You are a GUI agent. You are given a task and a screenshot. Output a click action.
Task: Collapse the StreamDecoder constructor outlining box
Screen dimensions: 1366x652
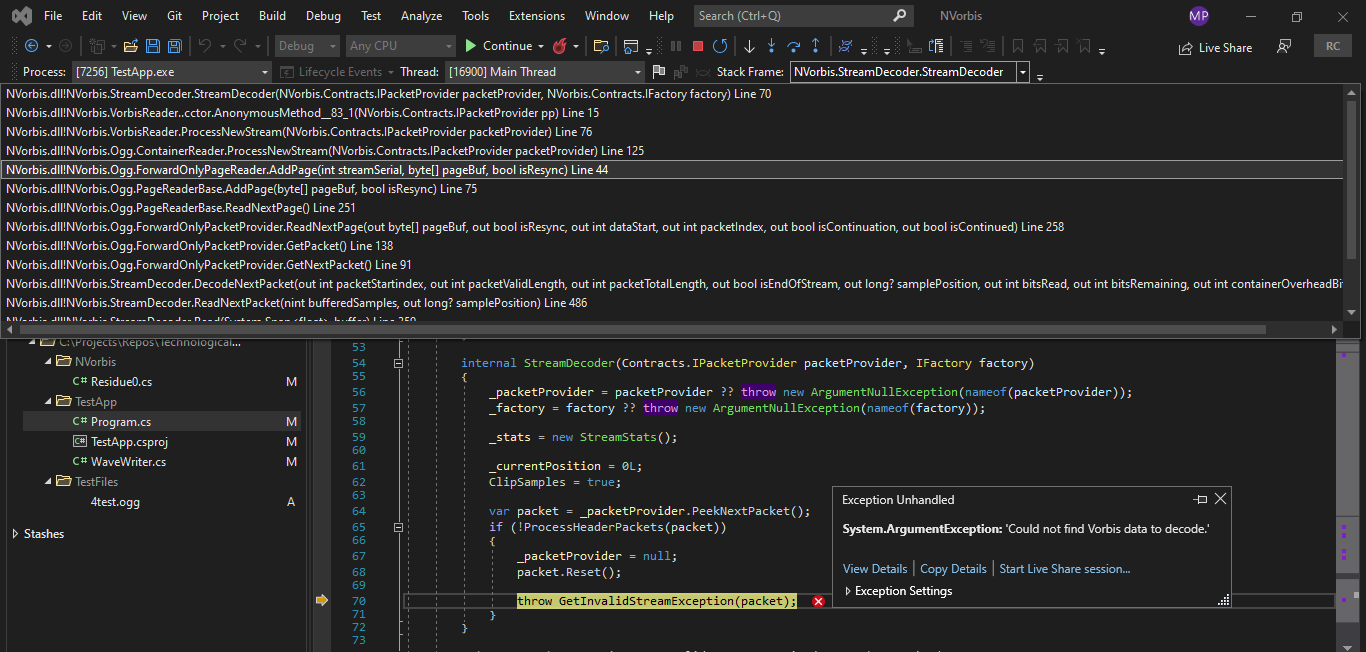[398, 364]
